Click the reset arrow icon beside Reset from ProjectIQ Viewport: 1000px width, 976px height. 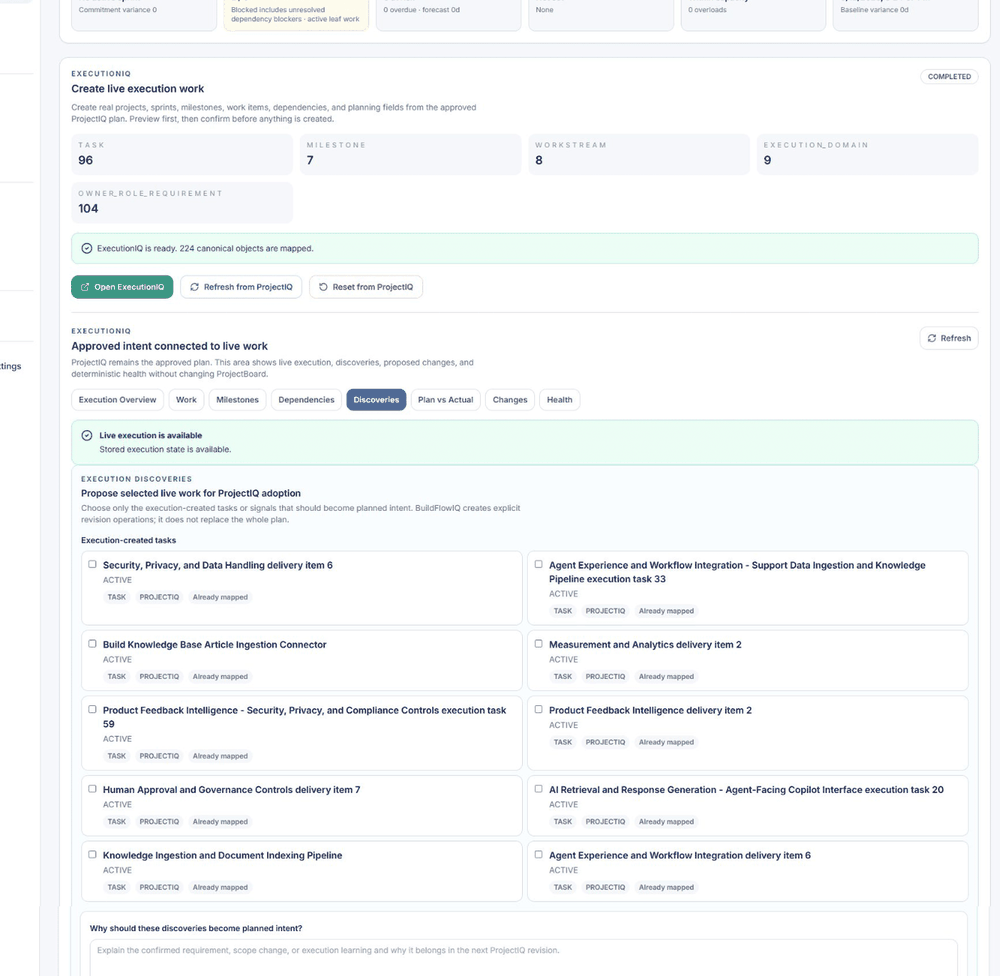coord(323,287)
